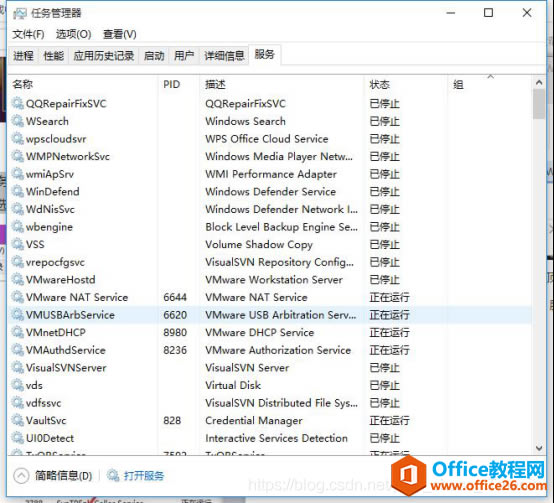
Task: Click the gear icon beside VMnetDHCP
Action: pyautogui.click(x=17, y=332)
